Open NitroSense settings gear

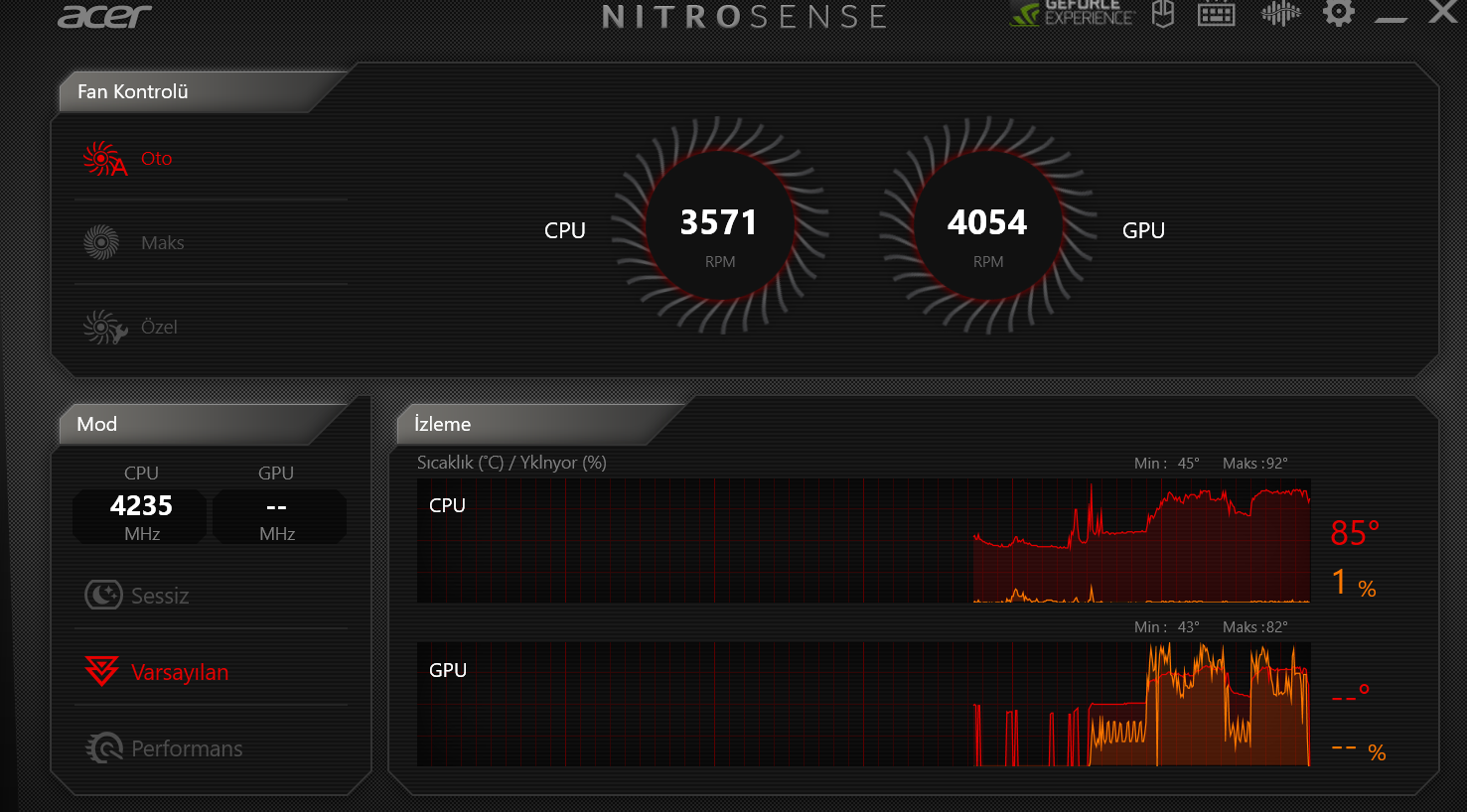coord(1339,13)
